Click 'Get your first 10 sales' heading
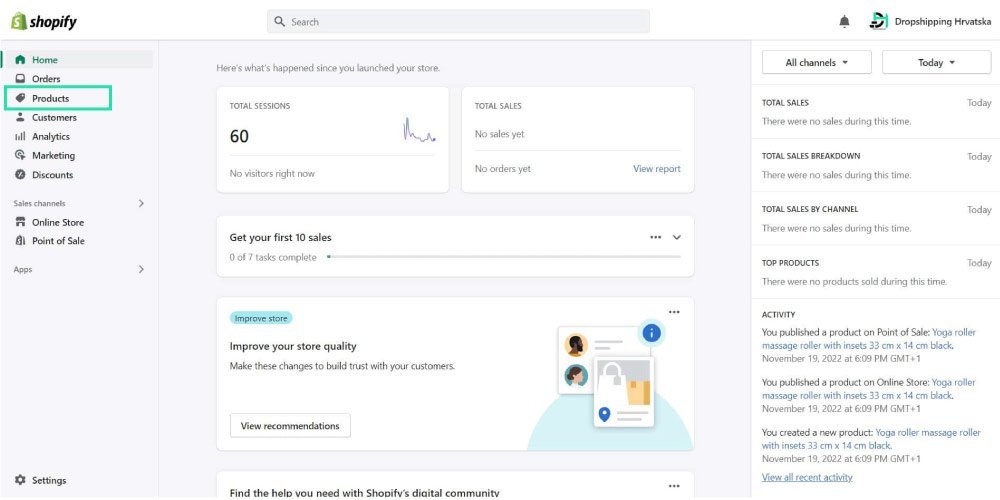 pyautogui.click(x=281, y=237)
